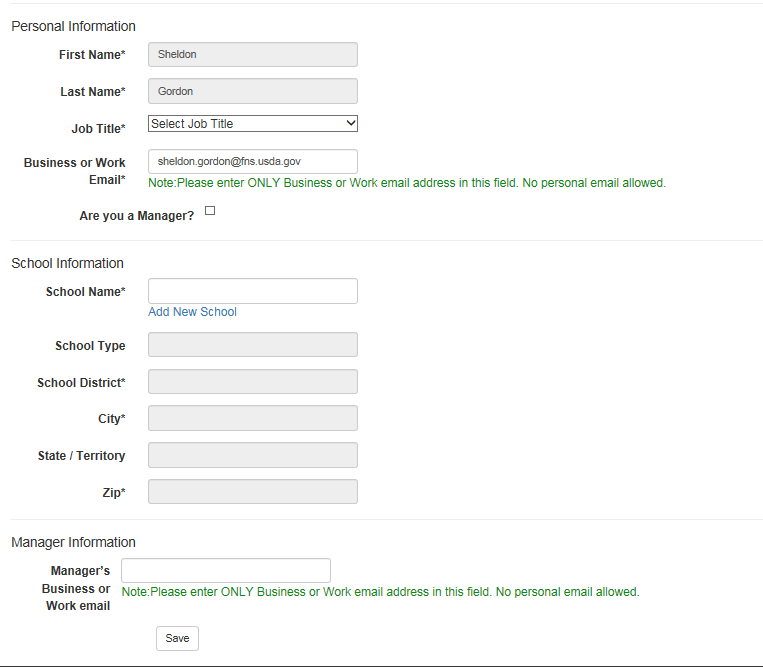The height and width of the screenshot is (667, 763).
Task: Focus the Manager's Business or Work email input
Action: click(x=225, y=570)
